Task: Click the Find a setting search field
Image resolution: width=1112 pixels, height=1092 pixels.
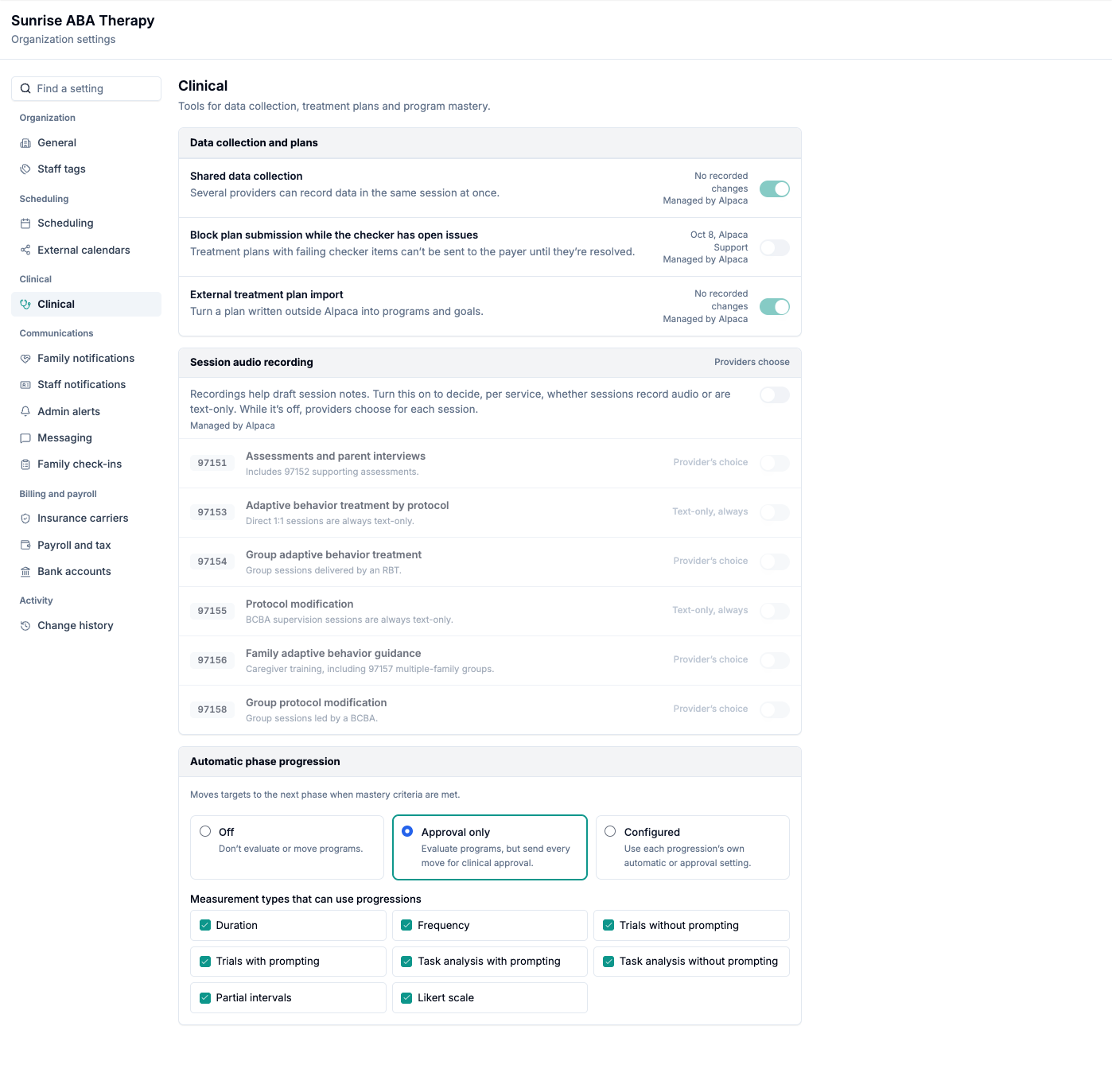Action: 86,89
